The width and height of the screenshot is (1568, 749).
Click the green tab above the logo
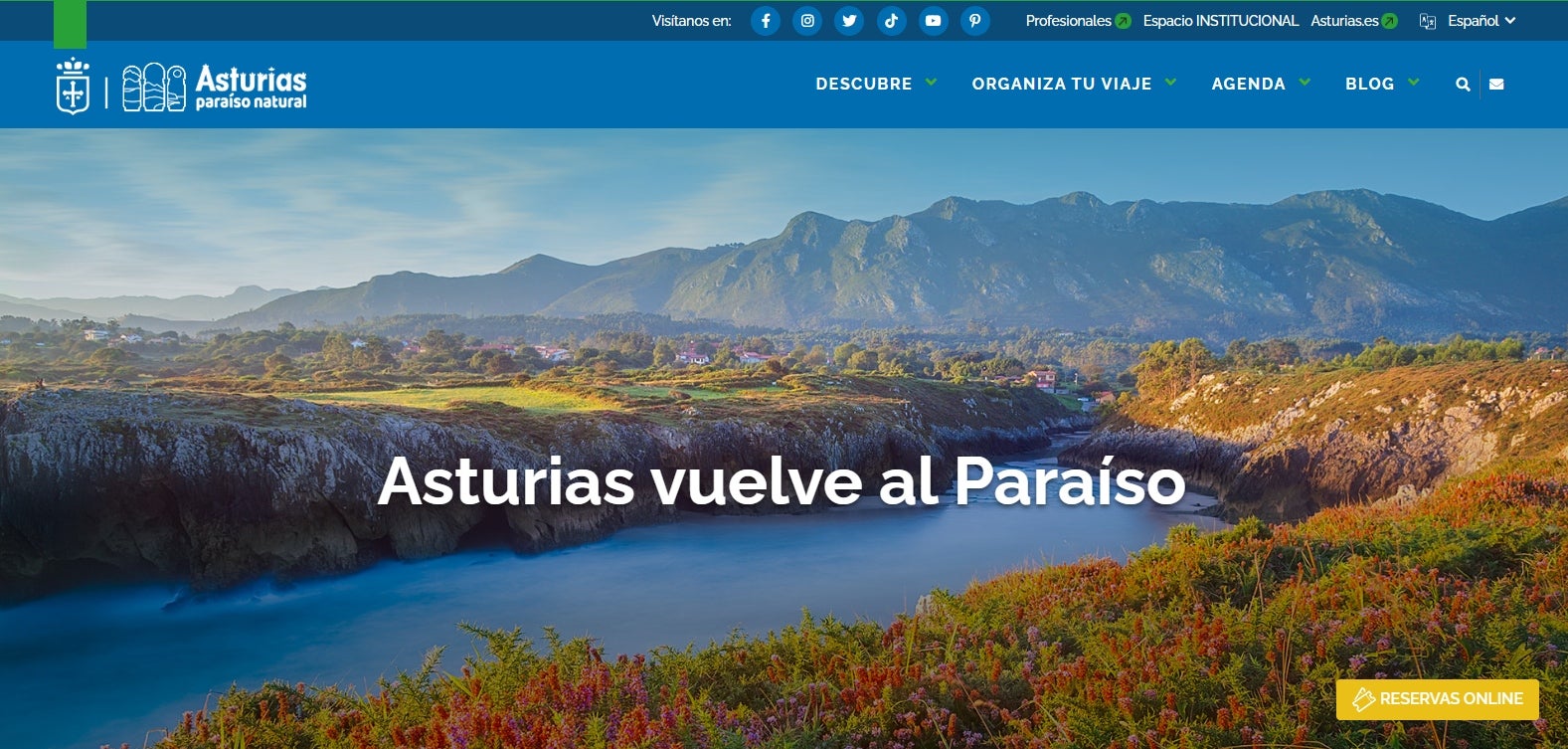(70, 24)
